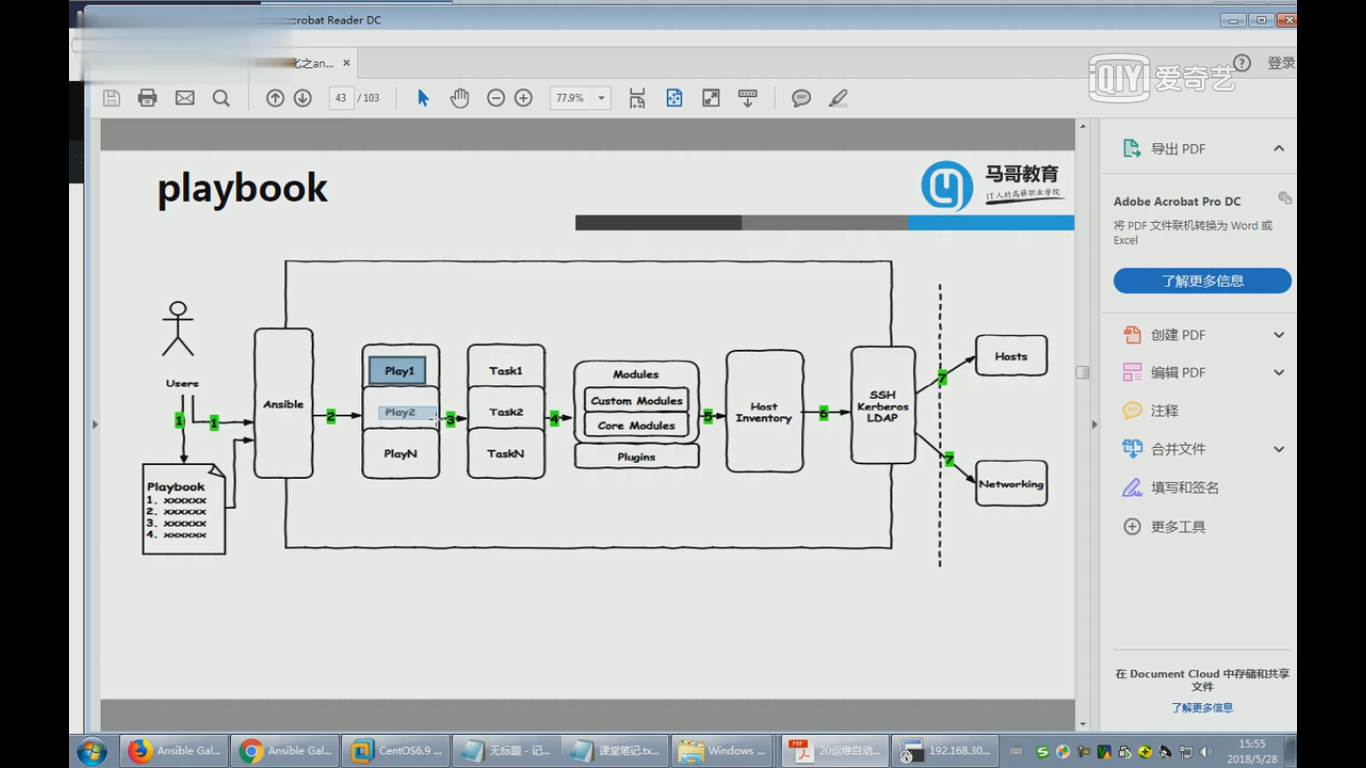Zoom out with the minus button
Screen dimensions: 1366x768
(496, 98)
